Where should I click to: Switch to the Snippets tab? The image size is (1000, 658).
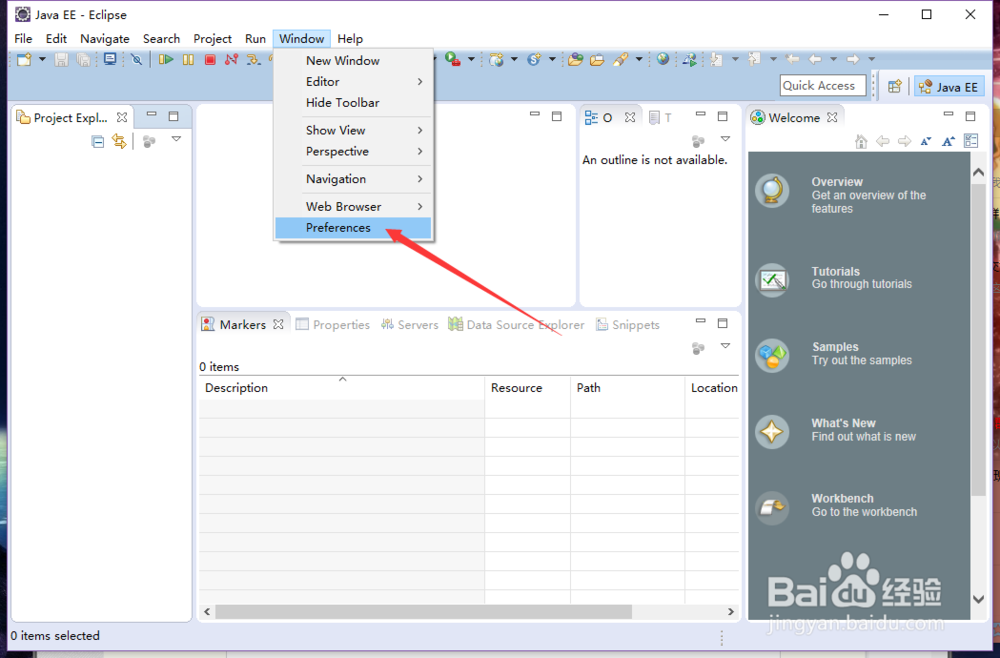[628, 325]
